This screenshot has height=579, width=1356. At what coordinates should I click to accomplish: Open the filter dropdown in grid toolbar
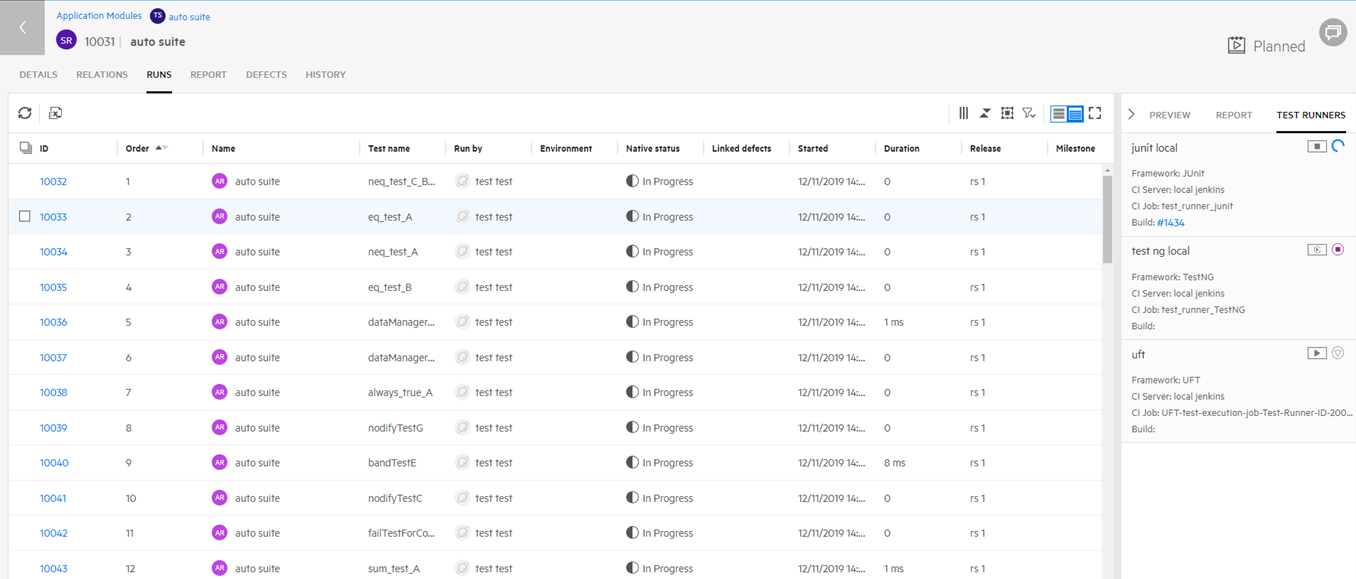(1029, 113)
